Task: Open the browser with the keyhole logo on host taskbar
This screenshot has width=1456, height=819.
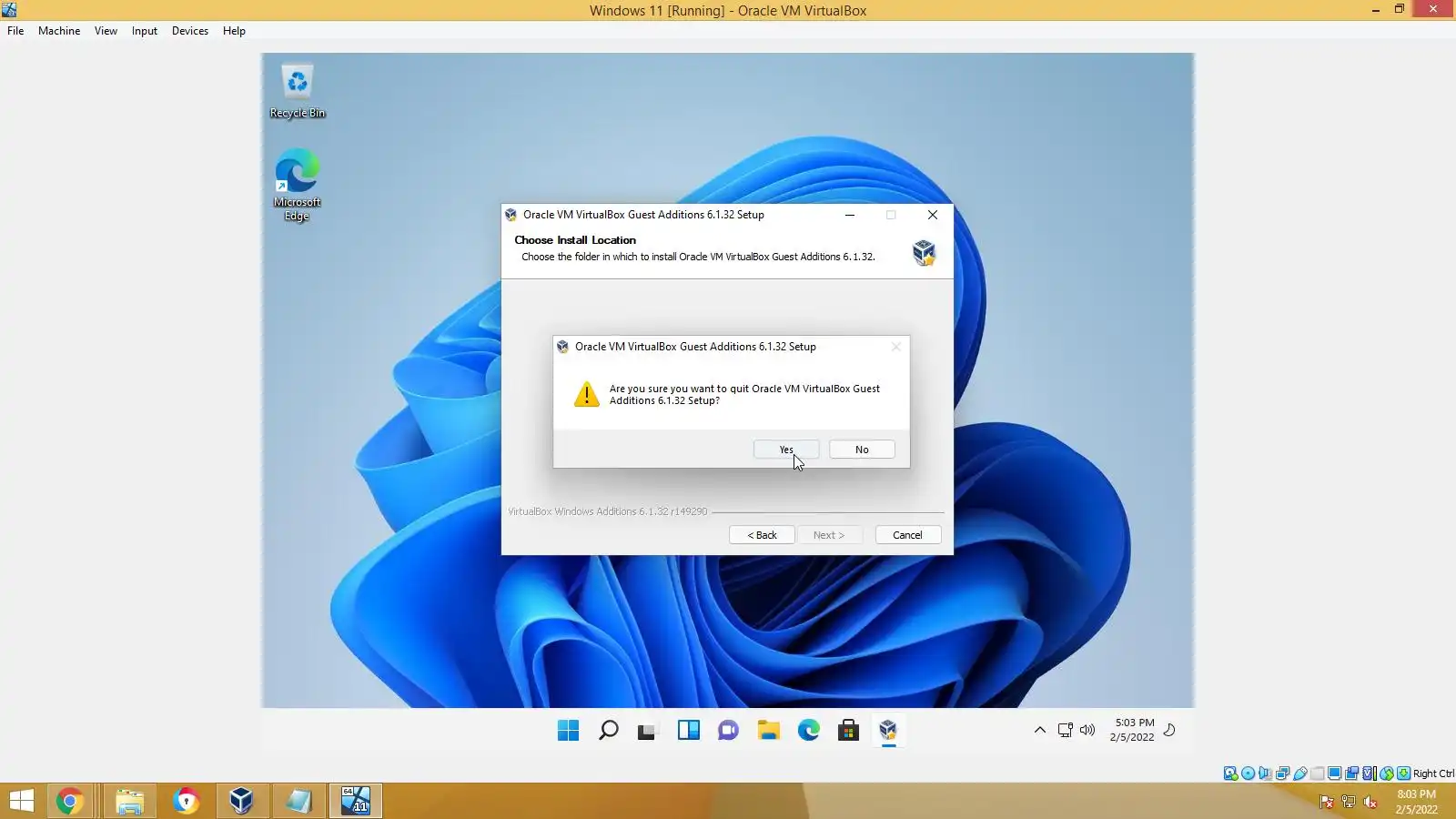Action: point(186,801)
